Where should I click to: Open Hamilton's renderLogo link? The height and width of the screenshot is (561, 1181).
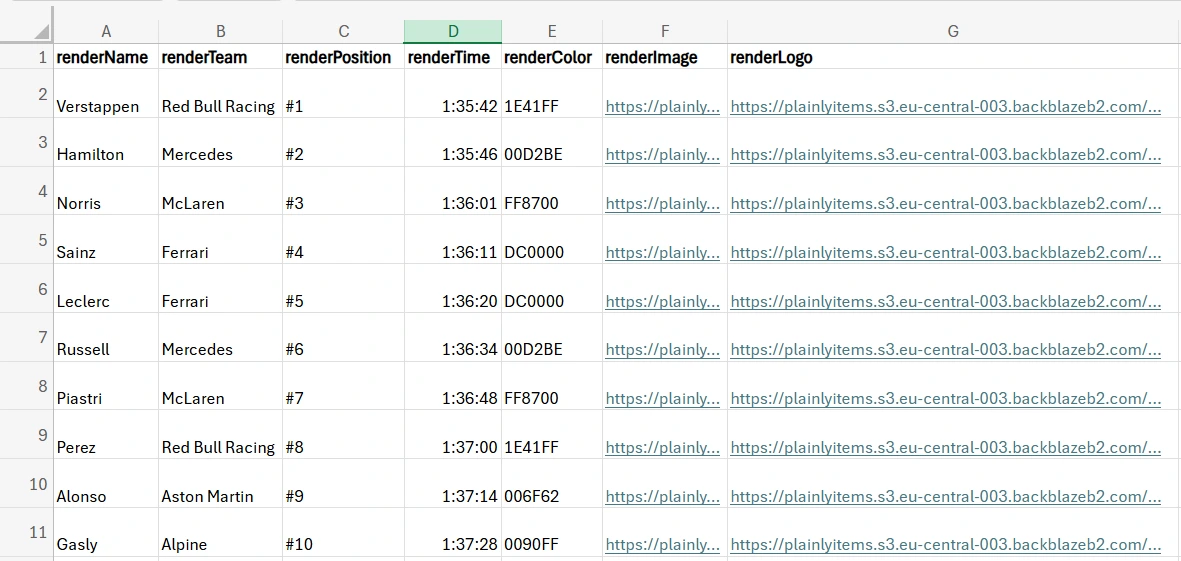(945, 155)
